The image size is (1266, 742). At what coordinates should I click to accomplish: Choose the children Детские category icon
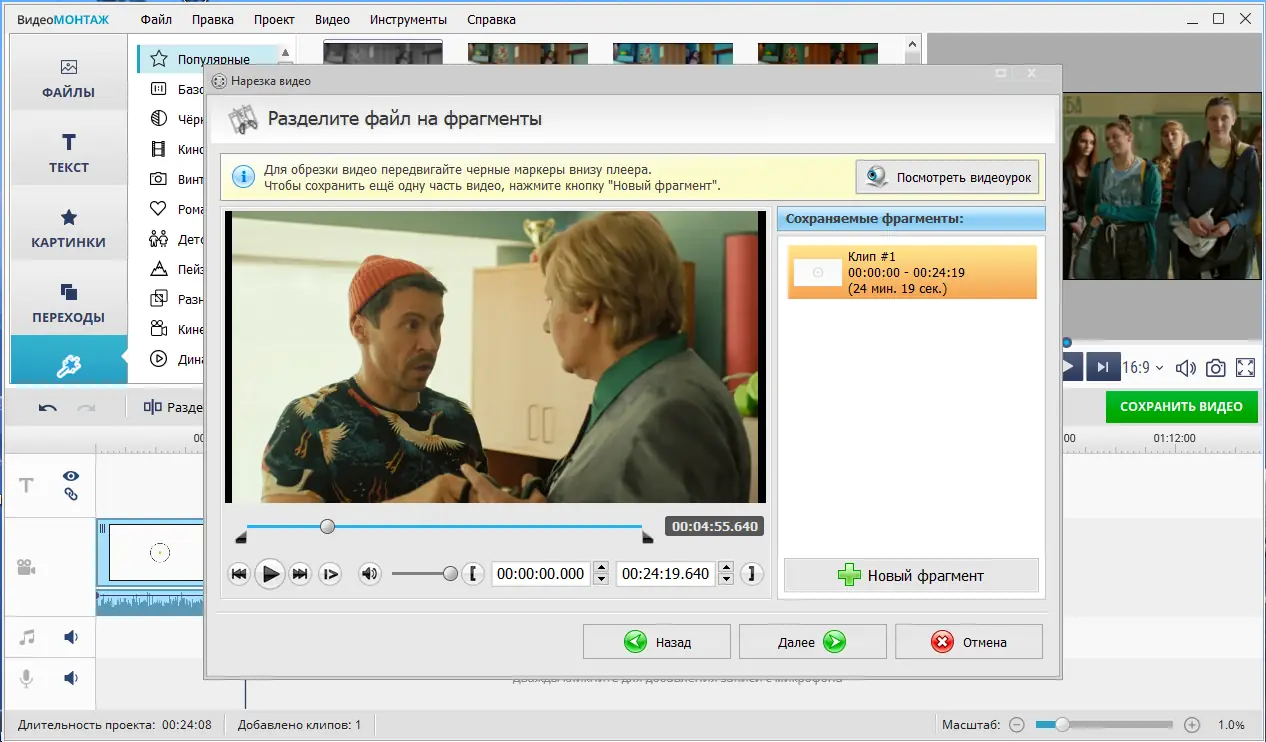pyautogui.click(x=158, y=239)
